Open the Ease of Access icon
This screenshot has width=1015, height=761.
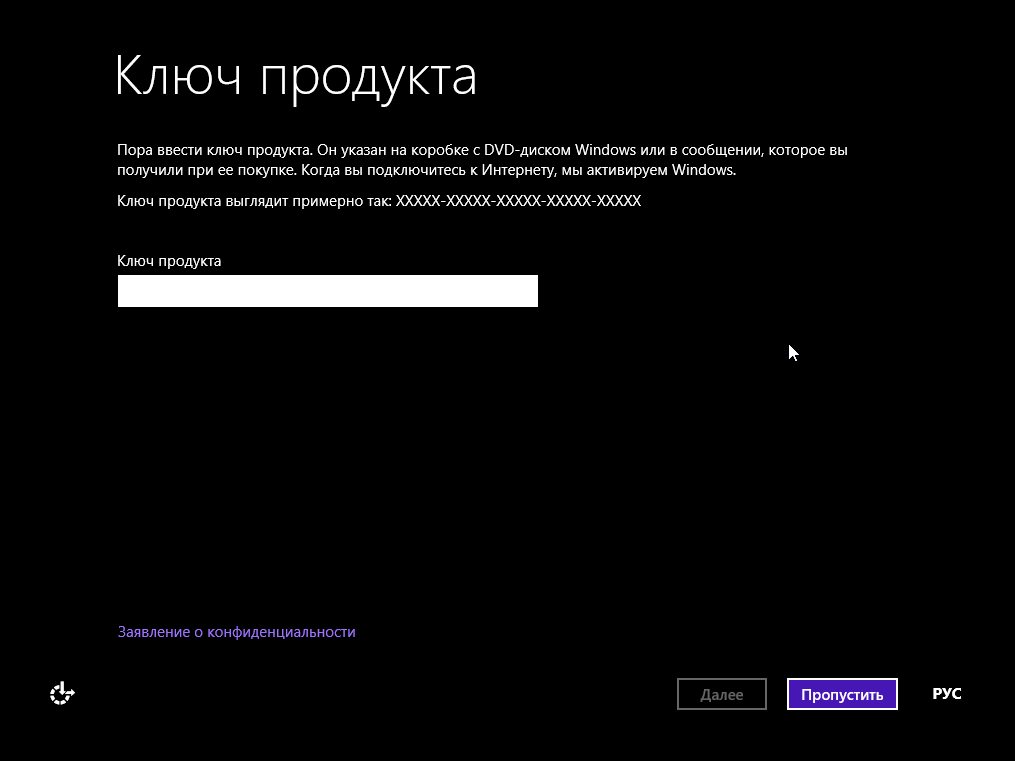(62, 694)
